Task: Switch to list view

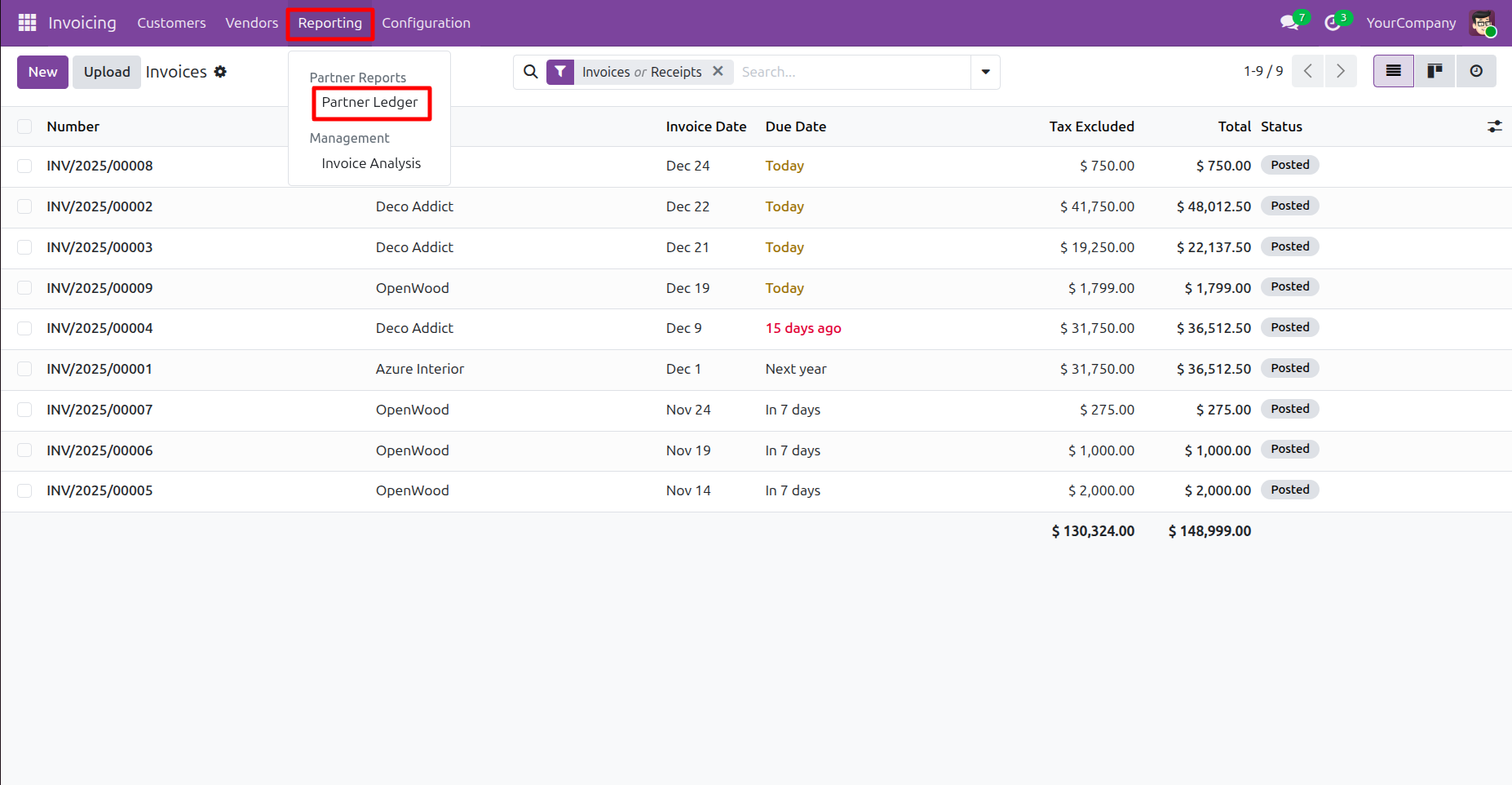Action: pyautogui.click(x=1393, y=72)
